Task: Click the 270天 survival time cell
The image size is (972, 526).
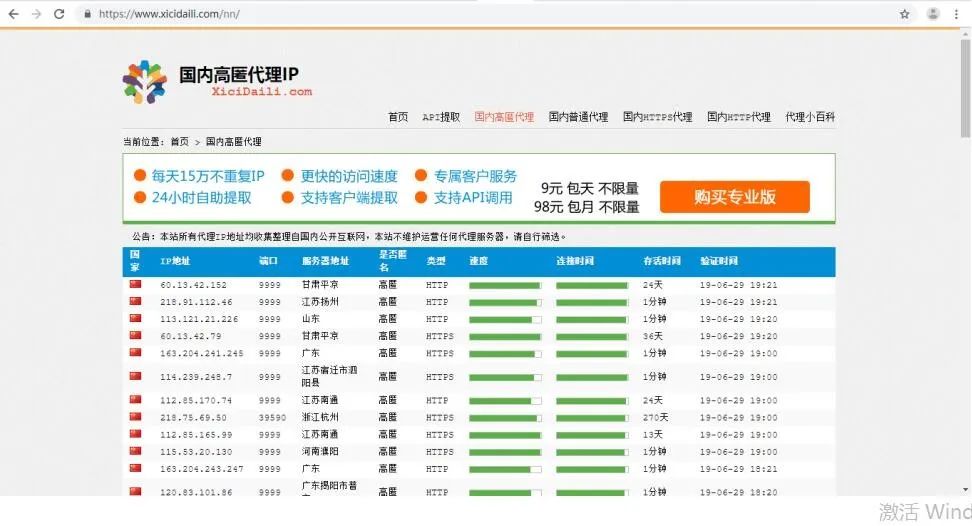Action: (655, 418)
